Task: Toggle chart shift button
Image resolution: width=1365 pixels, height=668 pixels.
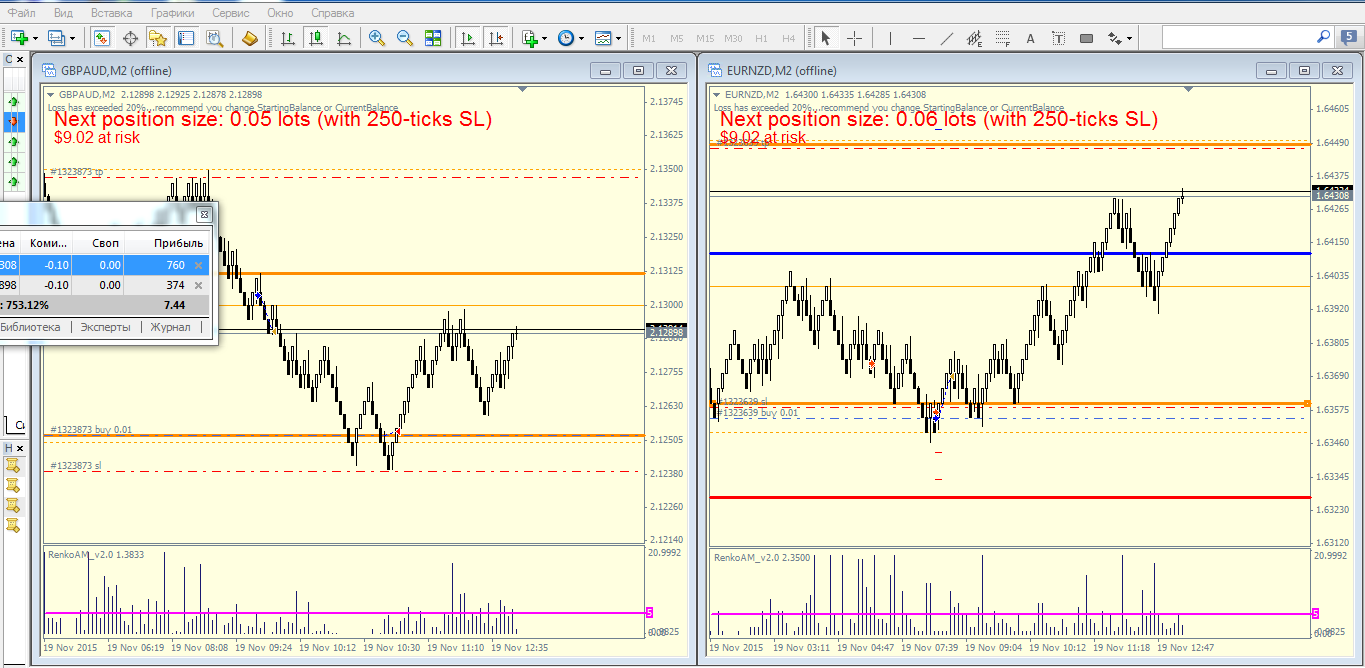Action: pos(495,38)
